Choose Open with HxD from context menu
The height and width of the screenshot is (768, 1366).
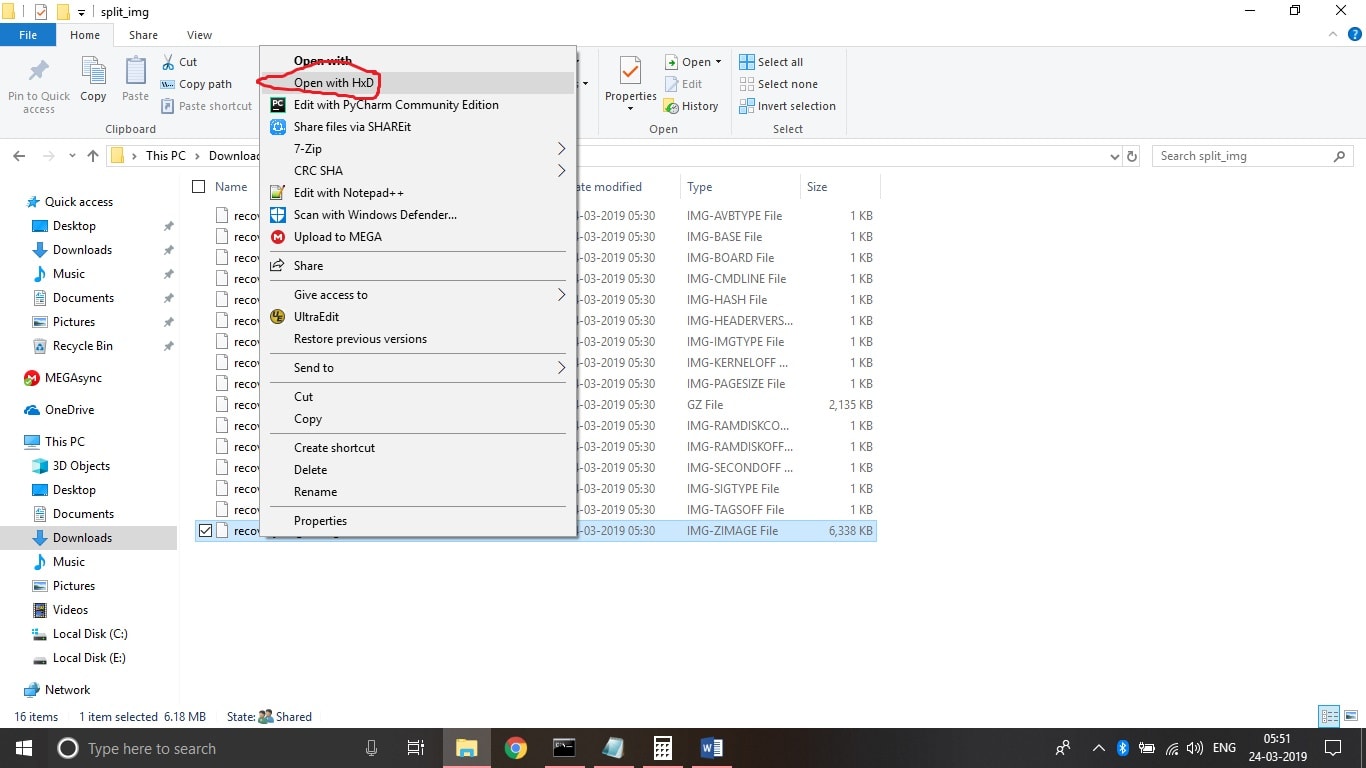pyautogui.click(x=334, y=83)
